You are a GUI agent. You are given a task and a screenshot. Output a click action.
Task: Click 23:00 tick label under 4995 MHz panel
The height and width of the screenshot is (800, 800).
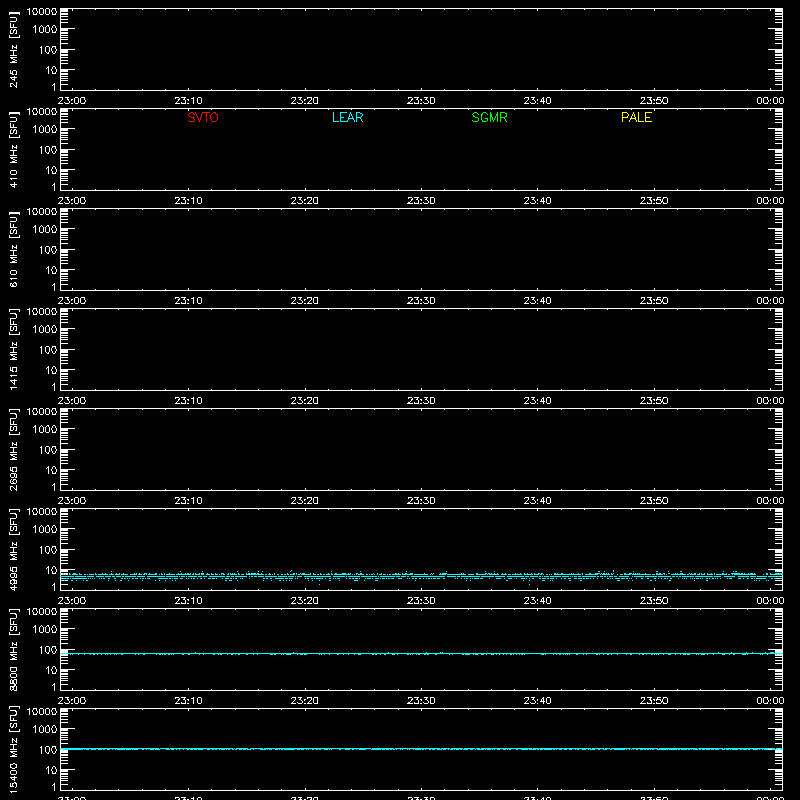tap(72, 601)
